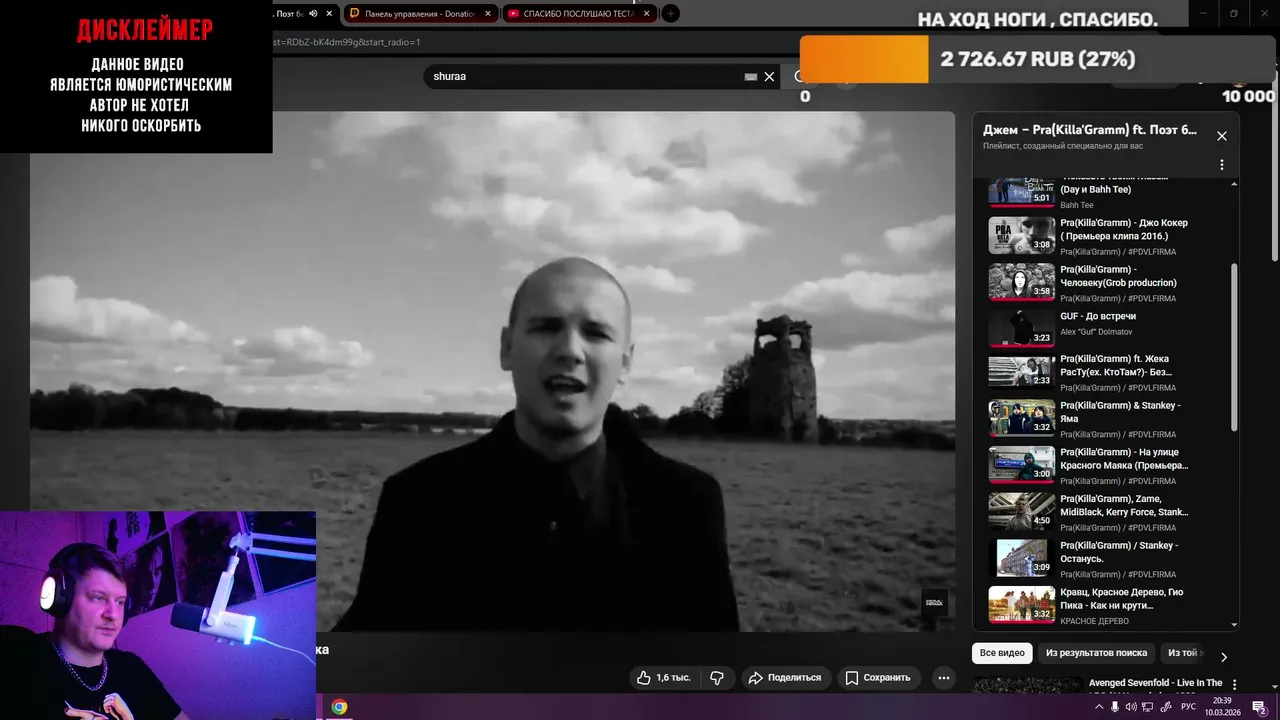1280x720 pixels.
Task: Switch the РУС input language
Action: click(x=1188, y=707)
